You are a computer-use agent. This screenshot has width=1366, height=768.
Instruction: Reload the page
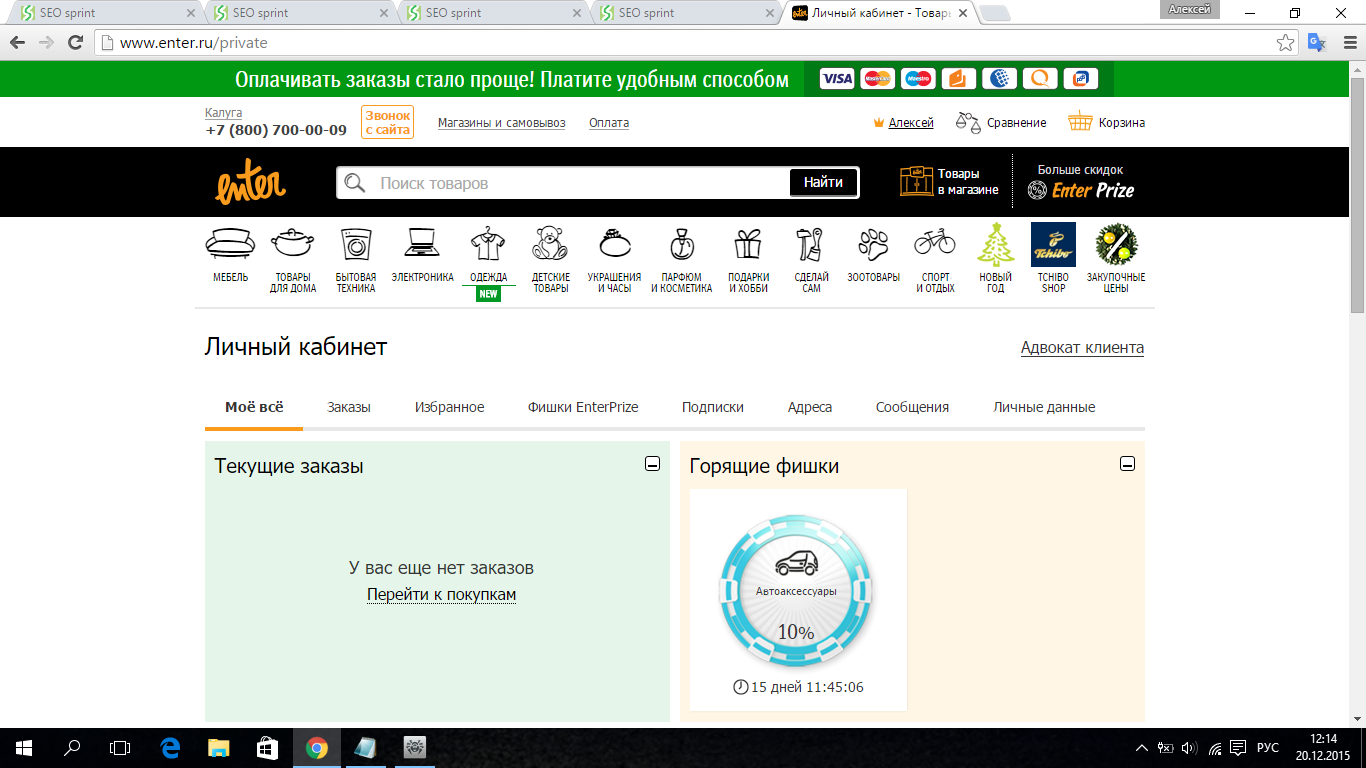click(x=75, y=43)
